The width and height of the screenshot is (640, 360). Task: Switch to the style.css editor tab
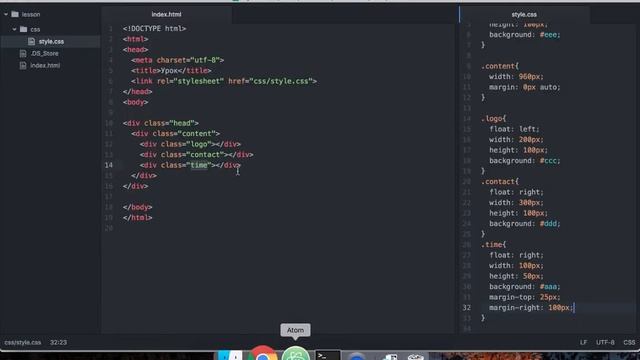pos(524,14)
